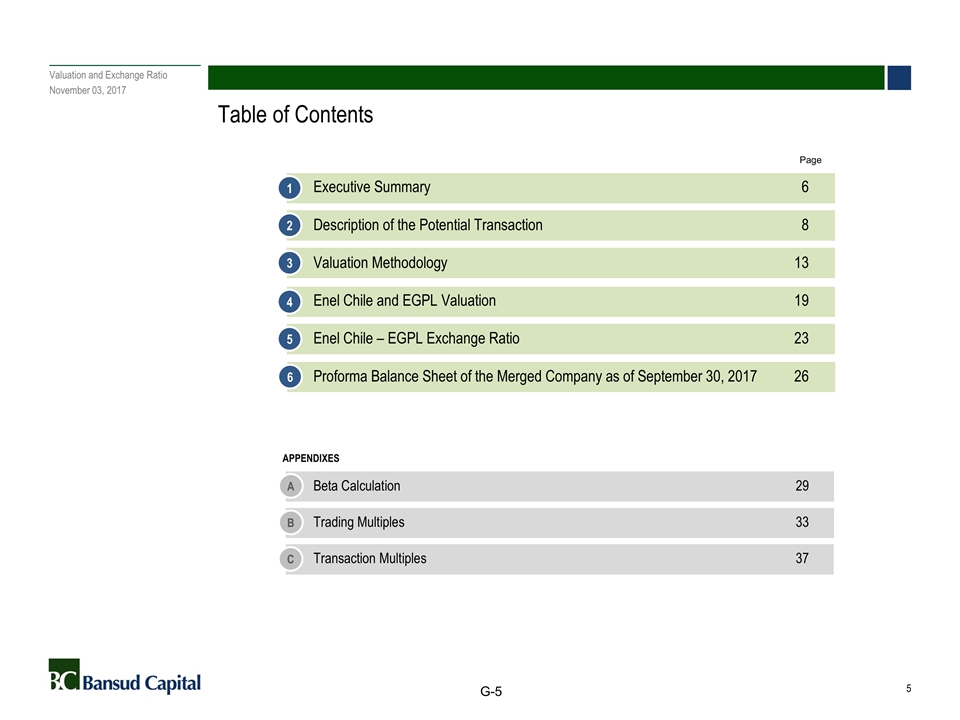Click the number 1 circle badge
Viewport: 960px width, 720px height.
coord(290,188)
